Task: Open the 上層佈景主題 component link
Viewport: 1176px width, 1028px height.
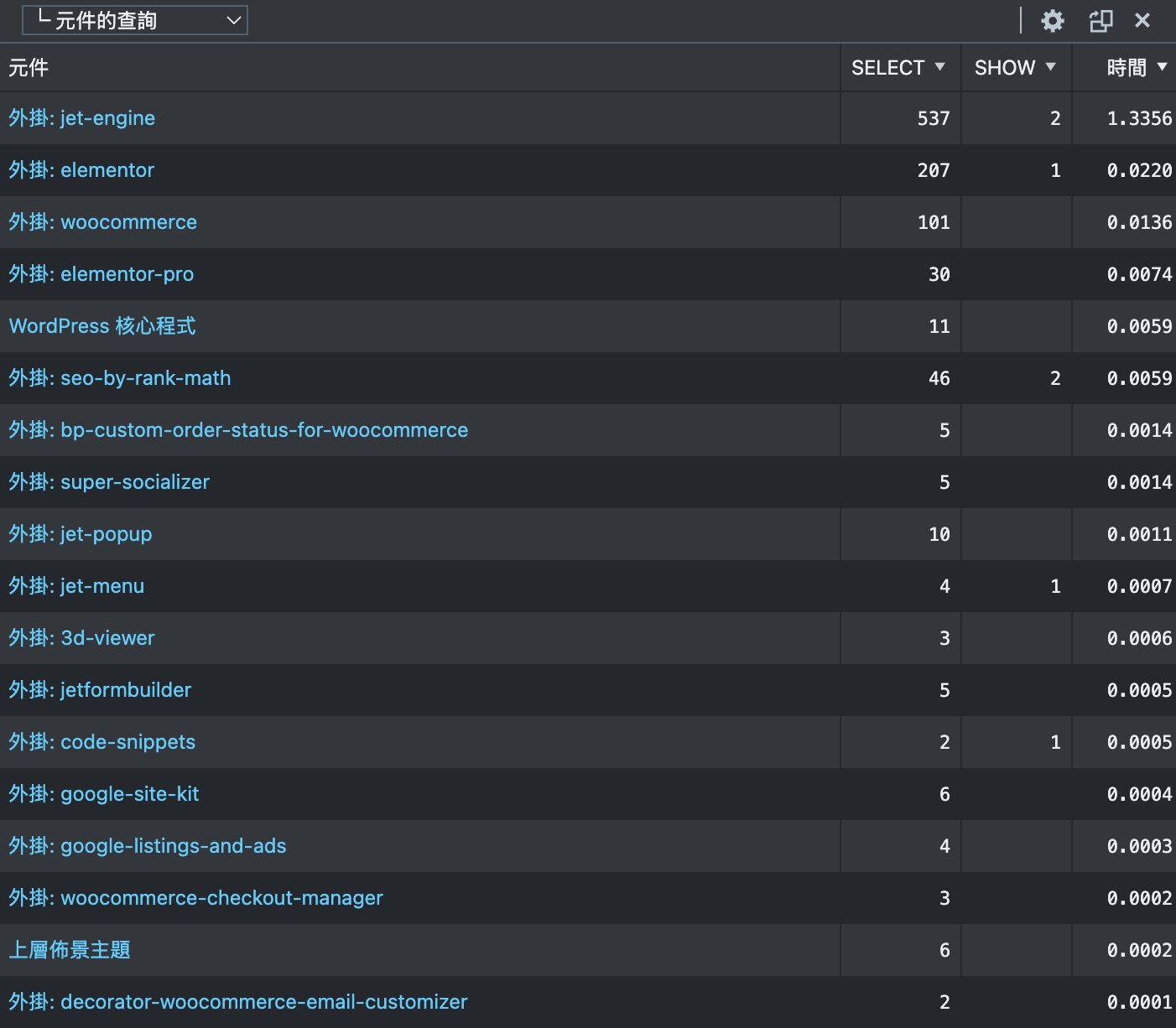Action: point(70,950)
